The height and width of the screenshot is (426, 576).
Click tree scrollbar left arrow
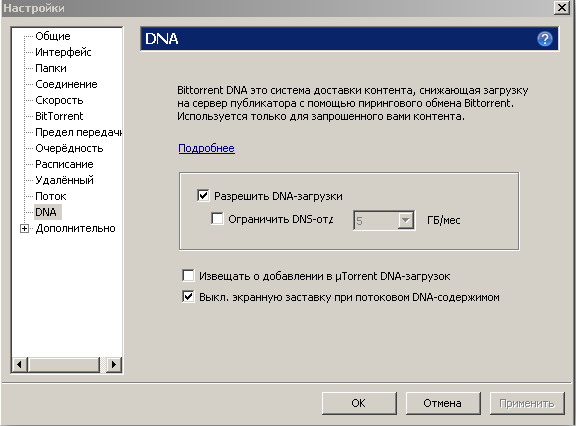[x=20, y=365]
